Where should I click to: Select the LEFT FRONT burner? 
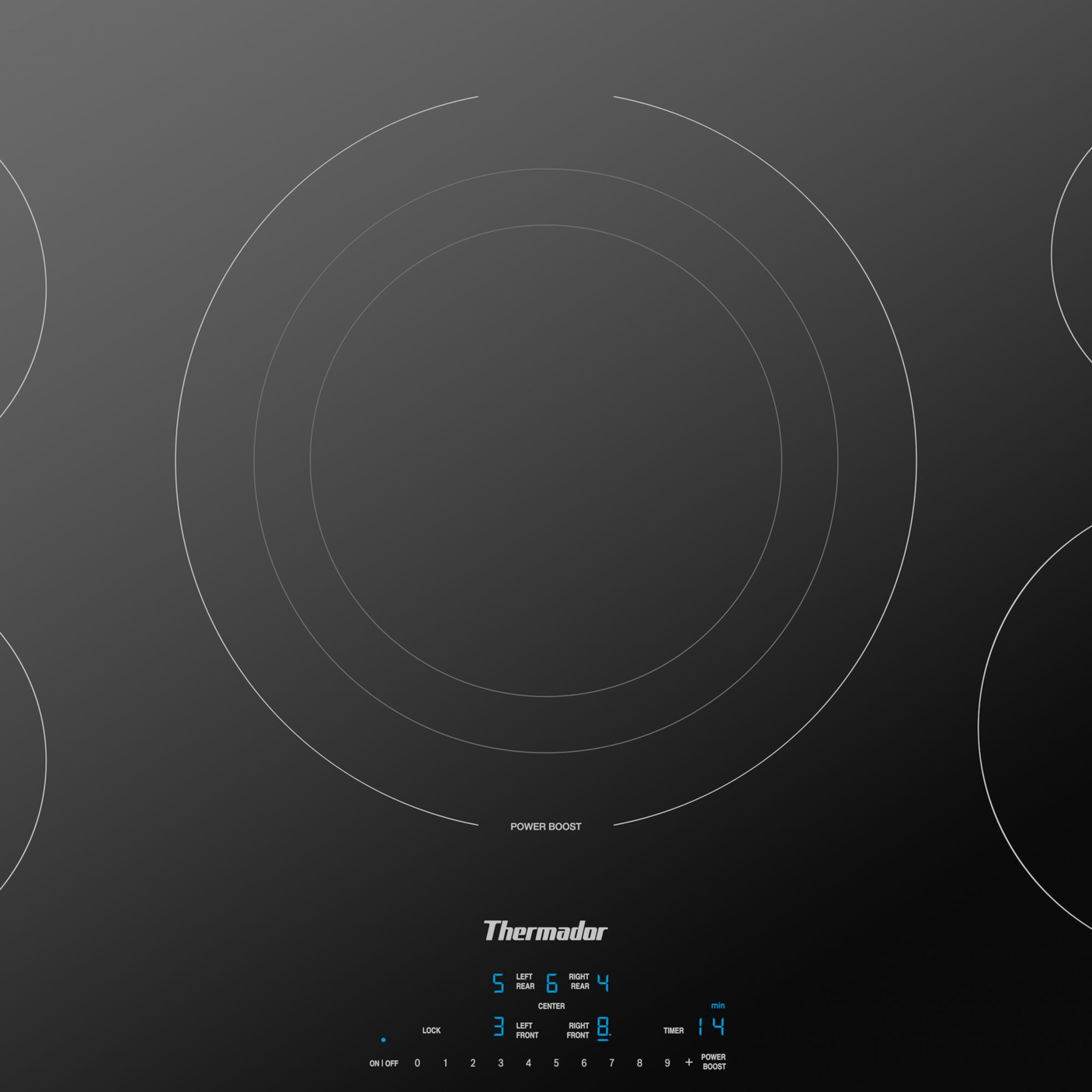[x=527, y=1031]
